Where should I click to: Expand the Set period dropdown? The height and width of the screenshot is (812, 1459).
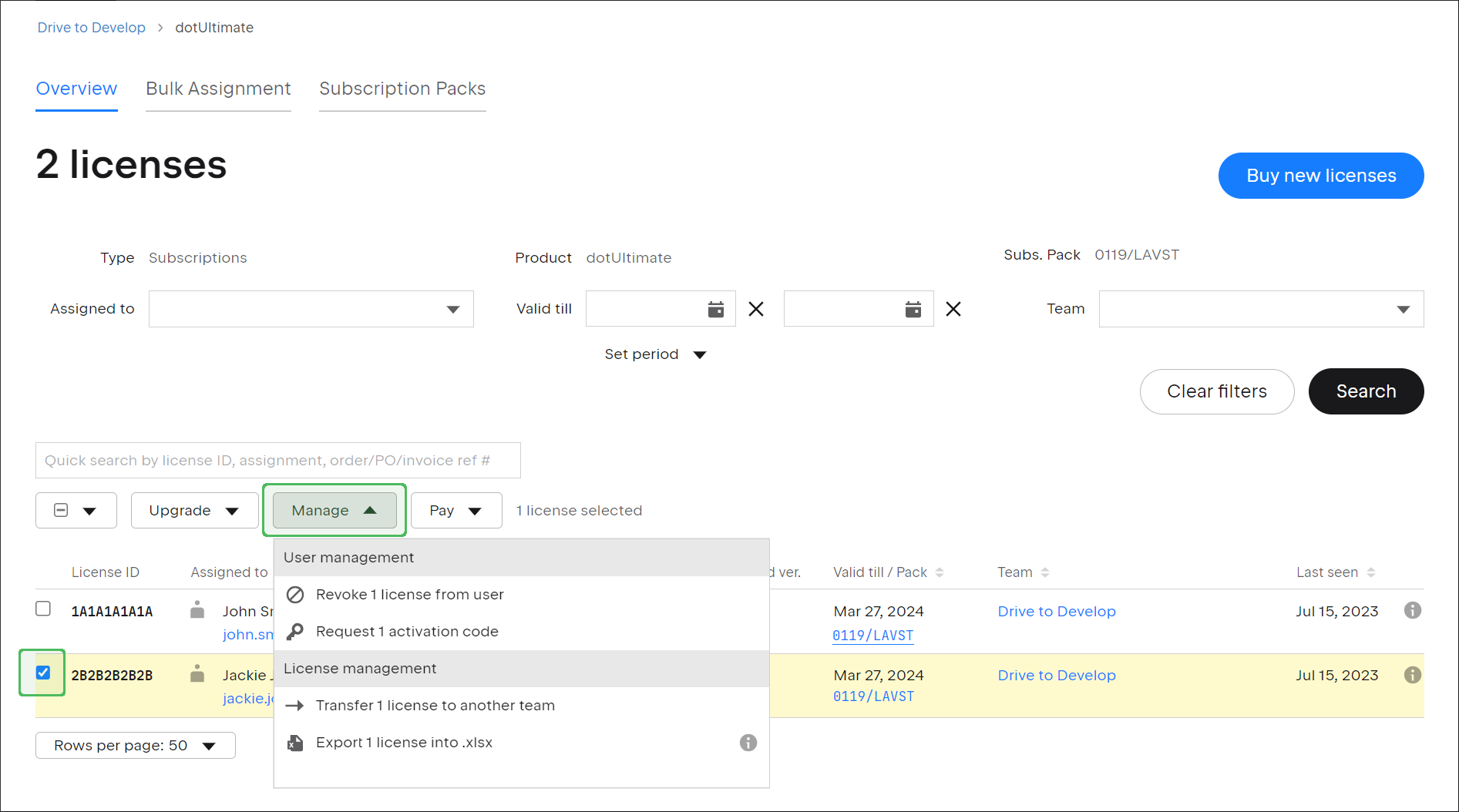655,354
